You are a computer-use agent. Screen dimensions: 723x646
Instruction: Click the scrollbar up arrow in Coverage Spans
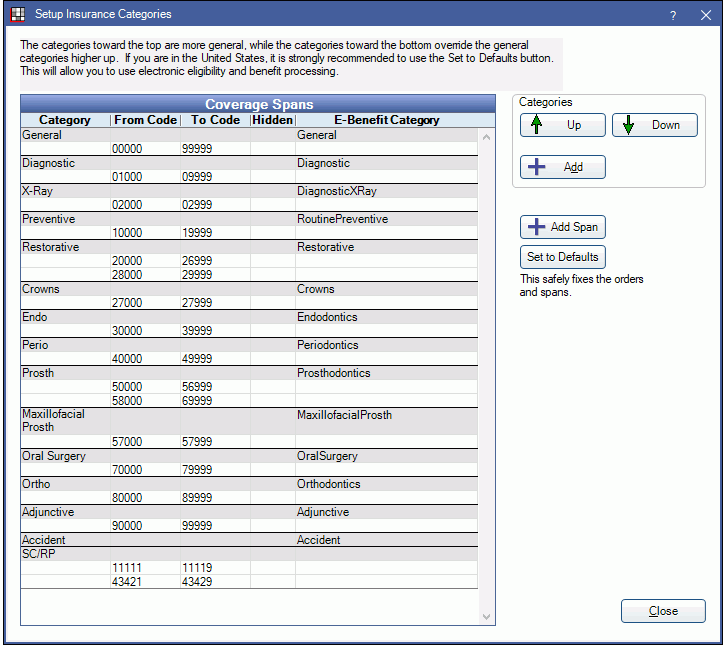pos(486,137)
